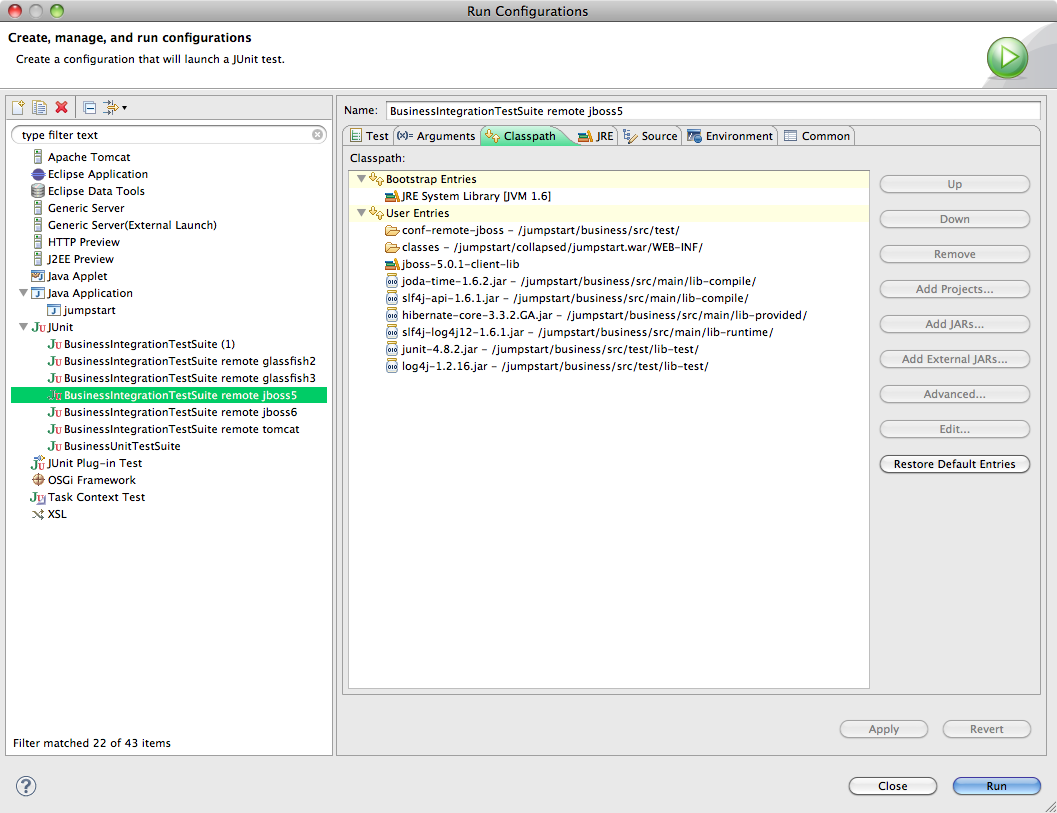Viewport: 1057px width, 813px height.
Task: Click the HTTP Preview icon
Action: (38, 242)
